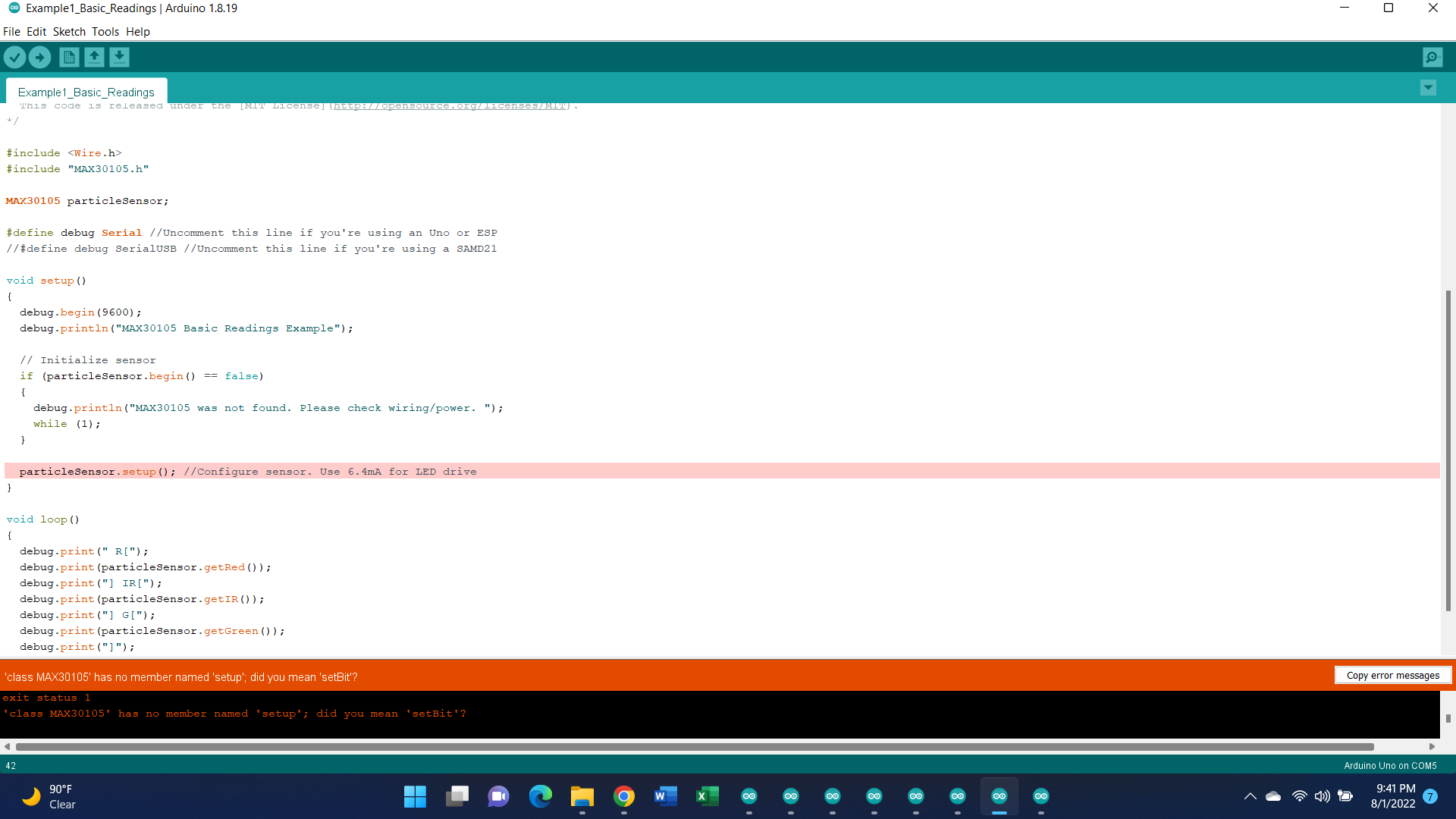Viewport: 1456px width, 819px height.
Task: Click the Upload arrow button
Action: pyautogui.click(x=39, y=57)
